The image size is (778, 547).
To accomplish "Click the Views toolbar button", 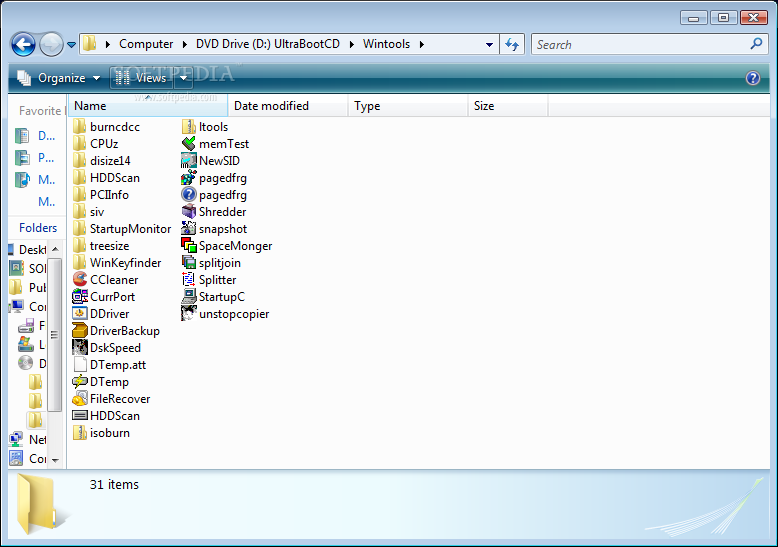I will pyautogui.click(x=142, y=78).
